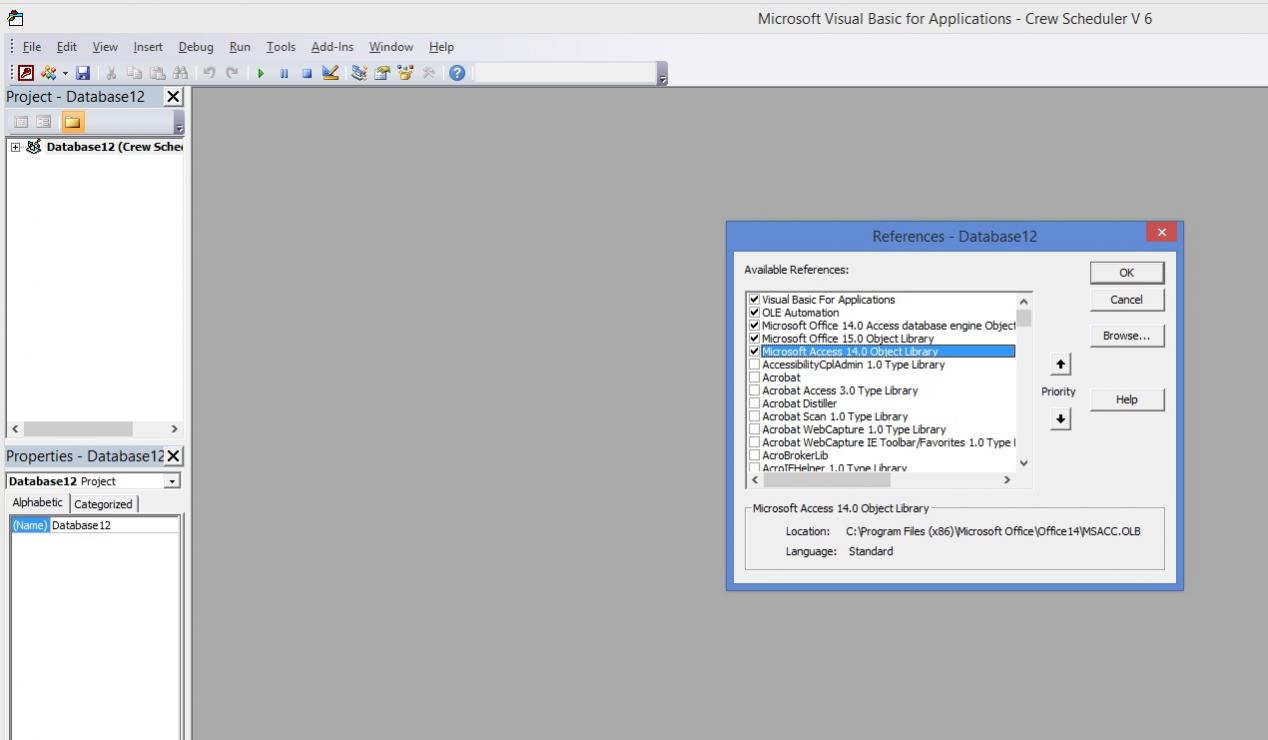Click the (Name) property value field
The height and width of the screenshot is (740, 1268).
114,525
